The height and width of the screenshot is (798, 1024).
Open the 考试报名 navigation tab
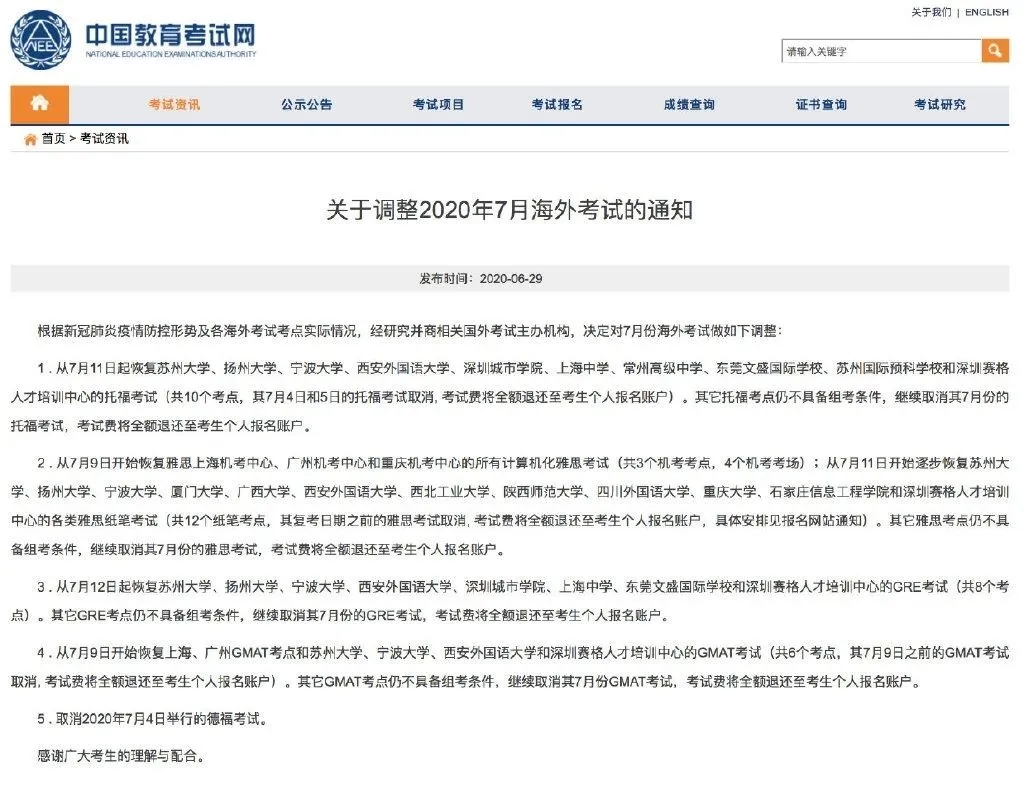557,104
